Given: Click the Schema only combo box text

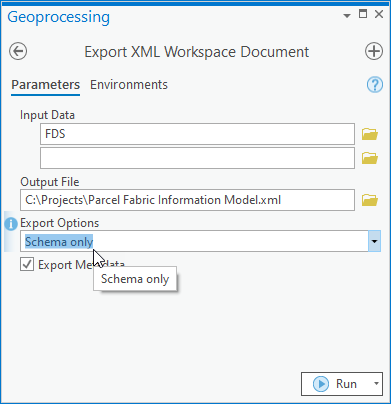Looking at the screenshot, I should 59,241.
